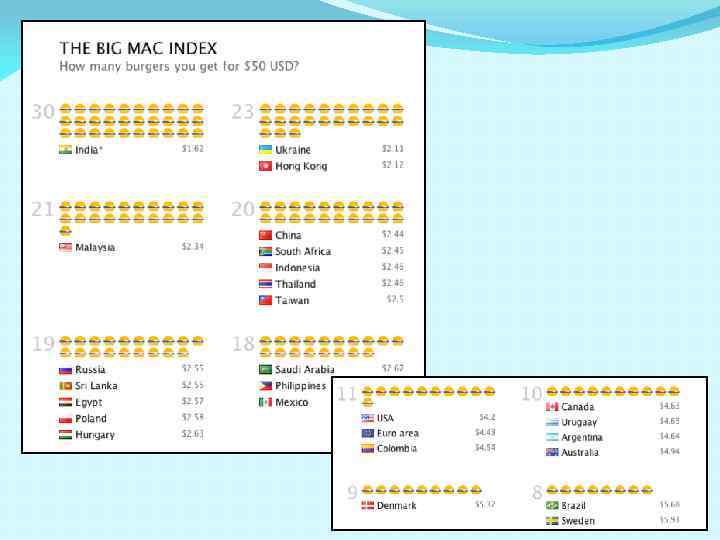Click the Uruguay flag icon
The width and height of the screenshot is (720, 540).
(552, 422)
